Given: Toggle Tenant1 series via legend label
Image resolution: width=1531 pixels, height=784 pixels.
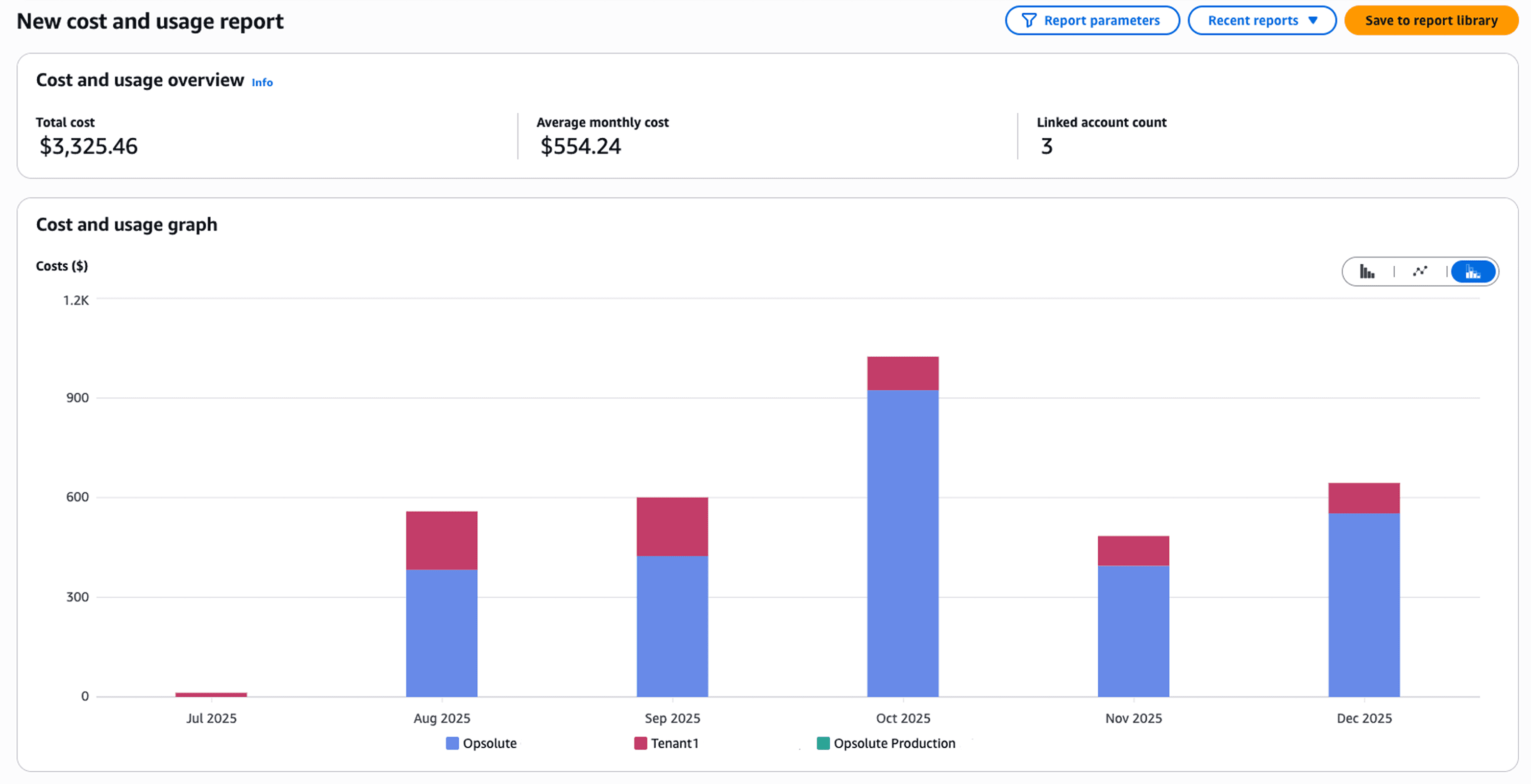Looking at the screenshot, I should click(x=675, y=744).
